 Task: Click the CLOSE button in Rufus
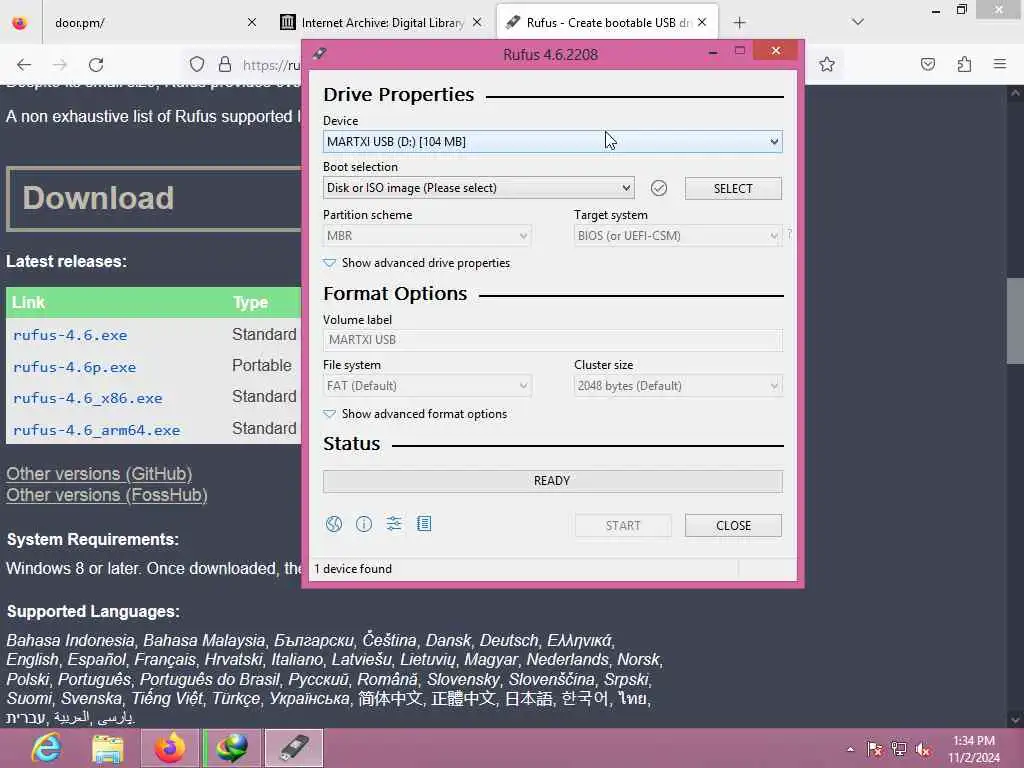click(x=733, y=526)
